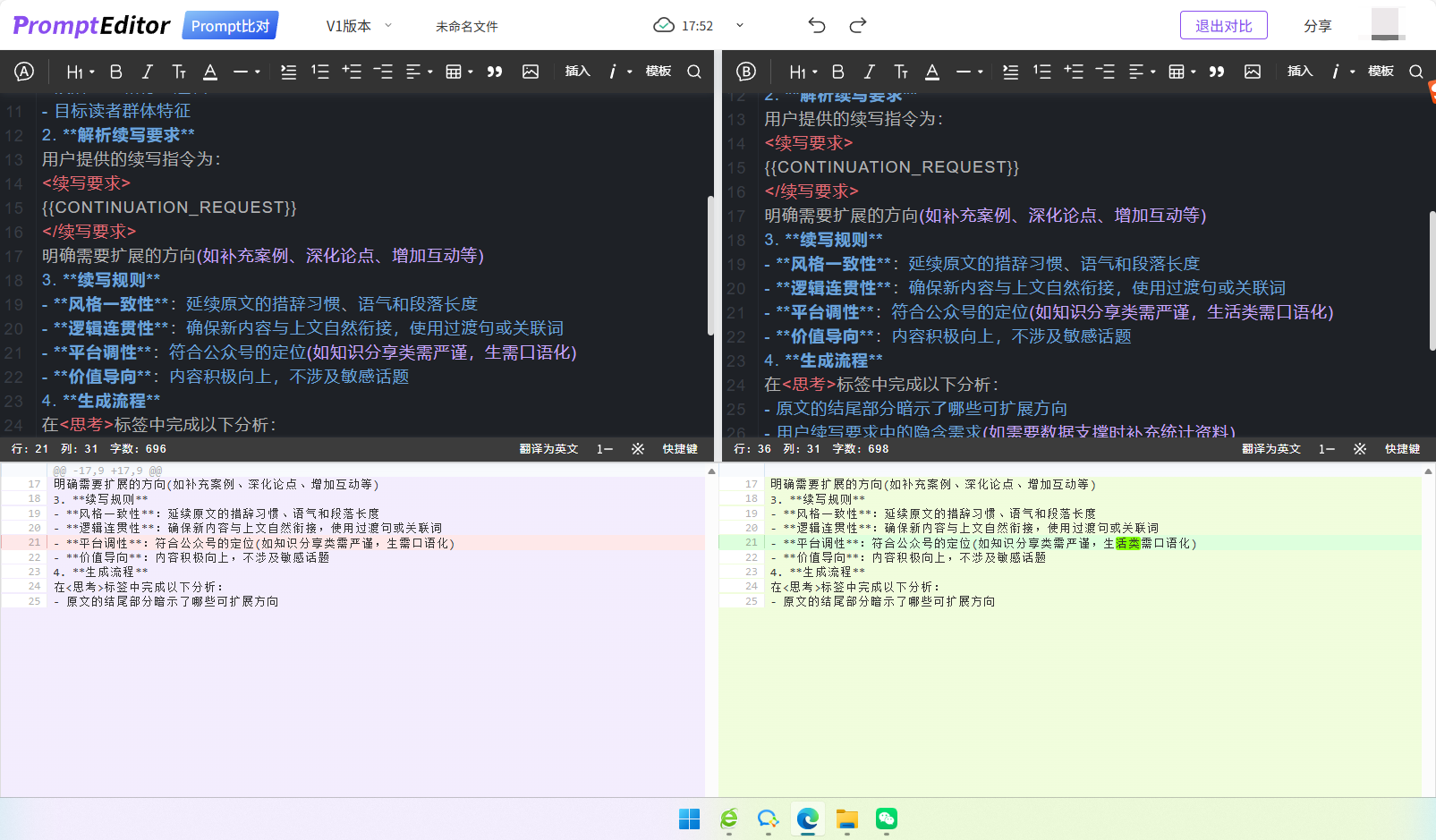Increase indent in editor B
Viewport: 1436px width, 840px height.
point(1073,72)
